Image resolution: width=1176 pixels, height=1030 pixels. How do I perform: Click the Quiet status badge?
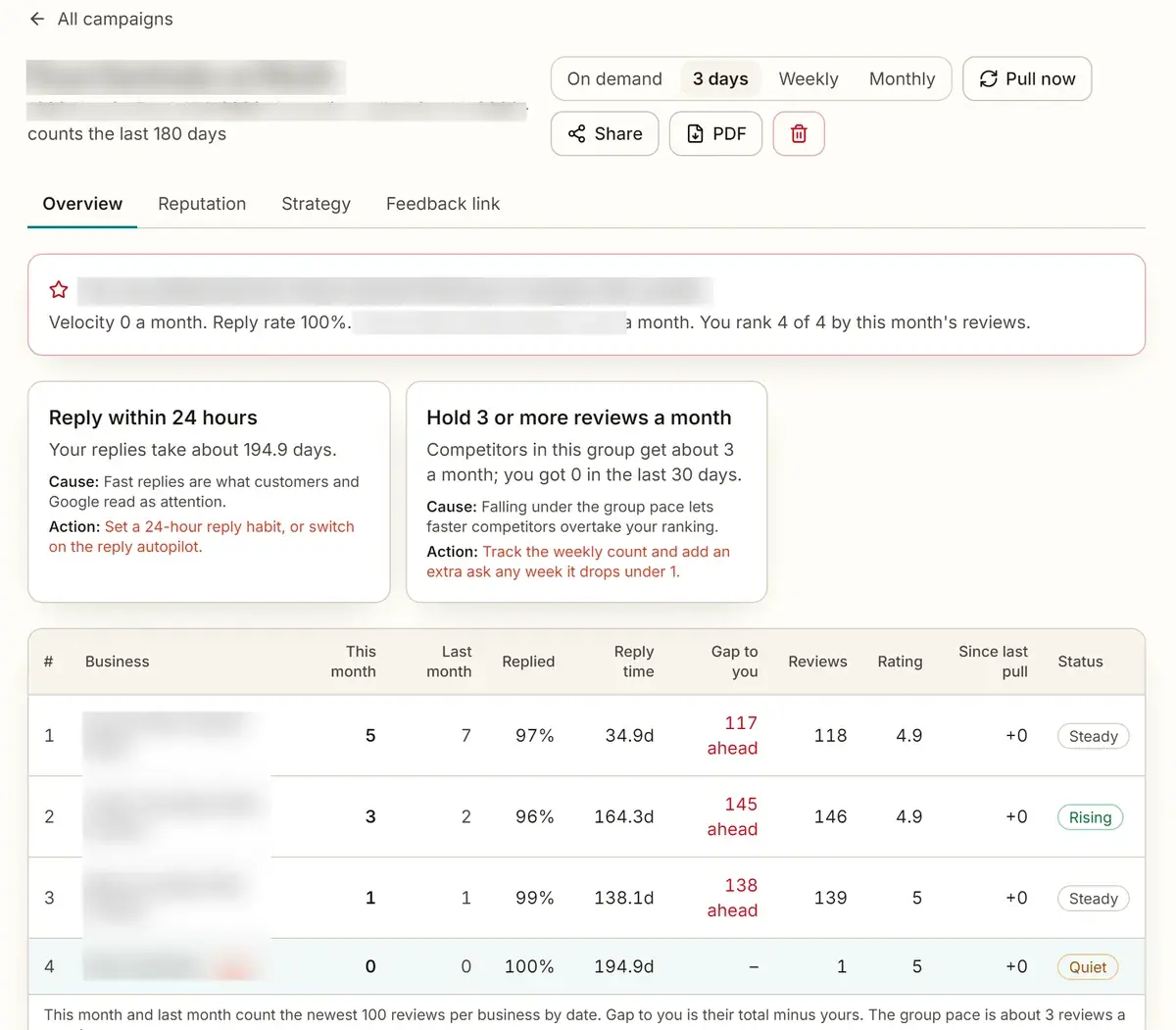[x=1088, y=967]
